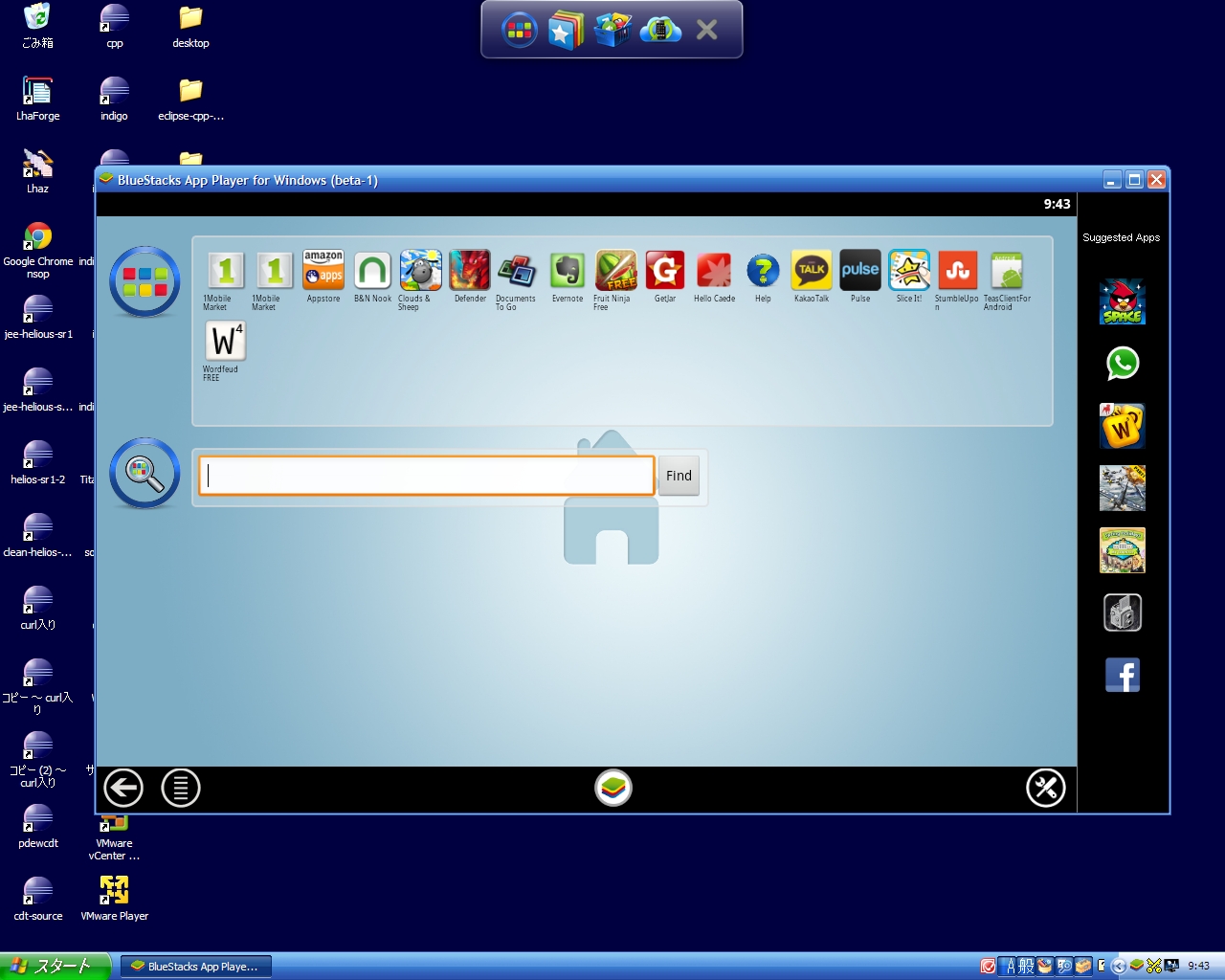Launch Clouds & Sheep game
1225x980 pixels.
(420, 271)
